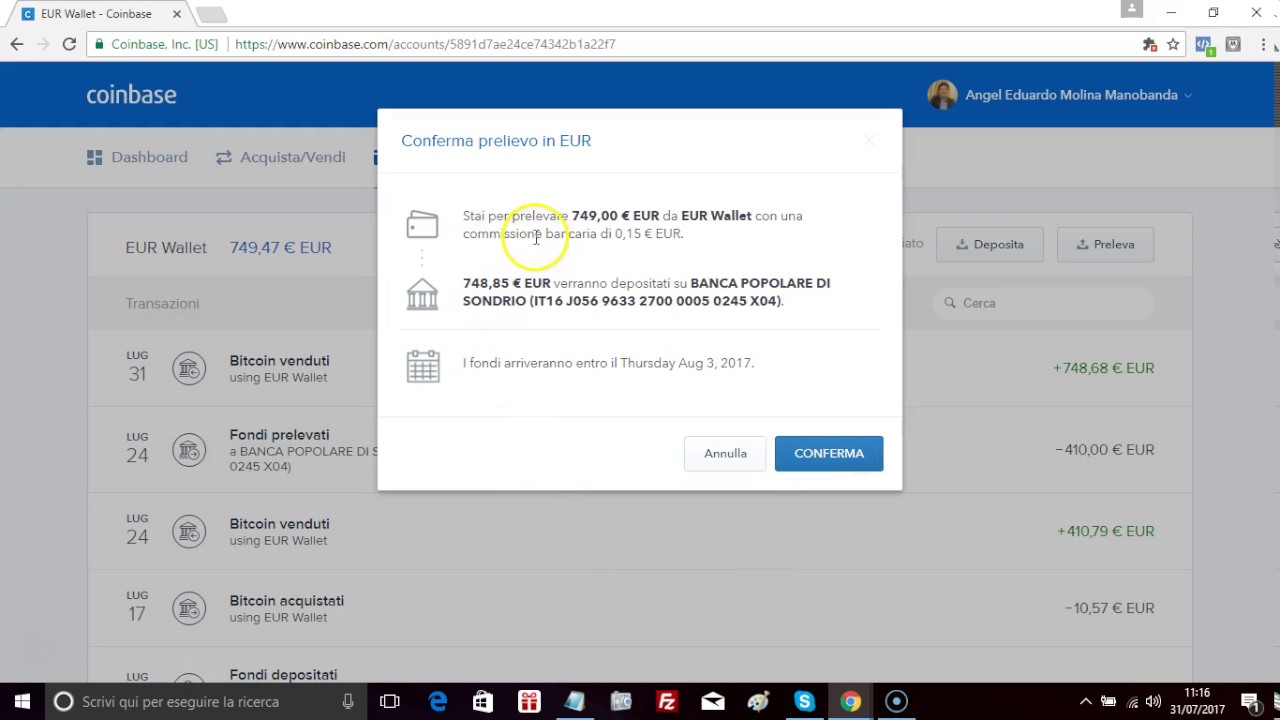Click the blocked plugin puzzle icon in address bar
The width and height of the screenshot is (1280, 720).
1150,44
